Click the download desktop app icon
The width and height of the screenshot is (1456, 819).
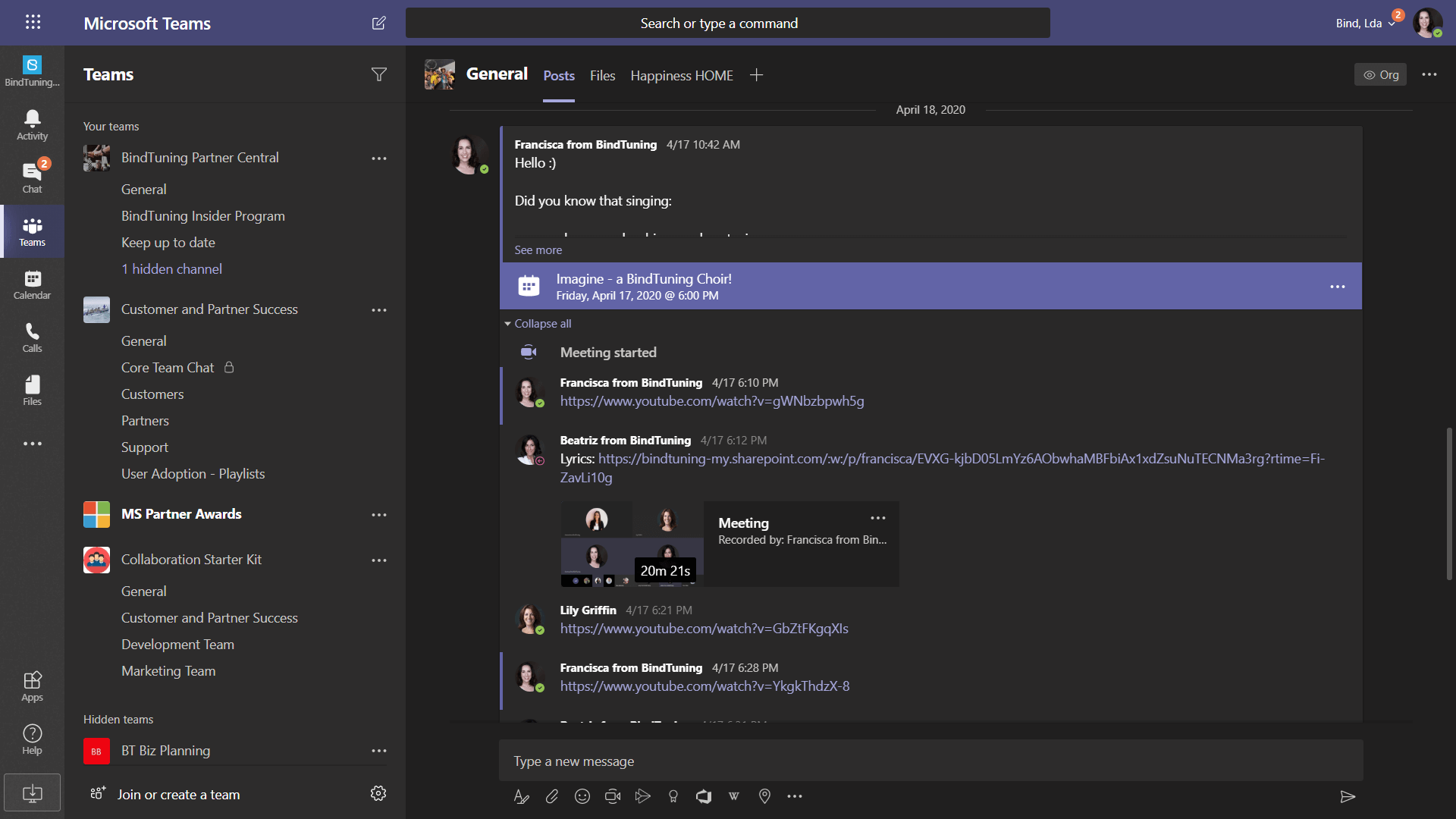[32, 793]
